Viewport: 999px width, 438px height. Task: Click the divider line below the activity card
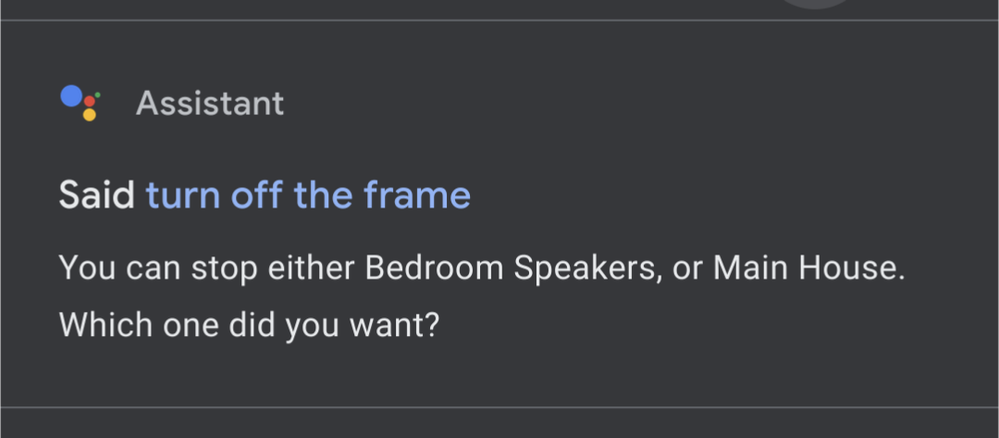(x=500, y=407)
